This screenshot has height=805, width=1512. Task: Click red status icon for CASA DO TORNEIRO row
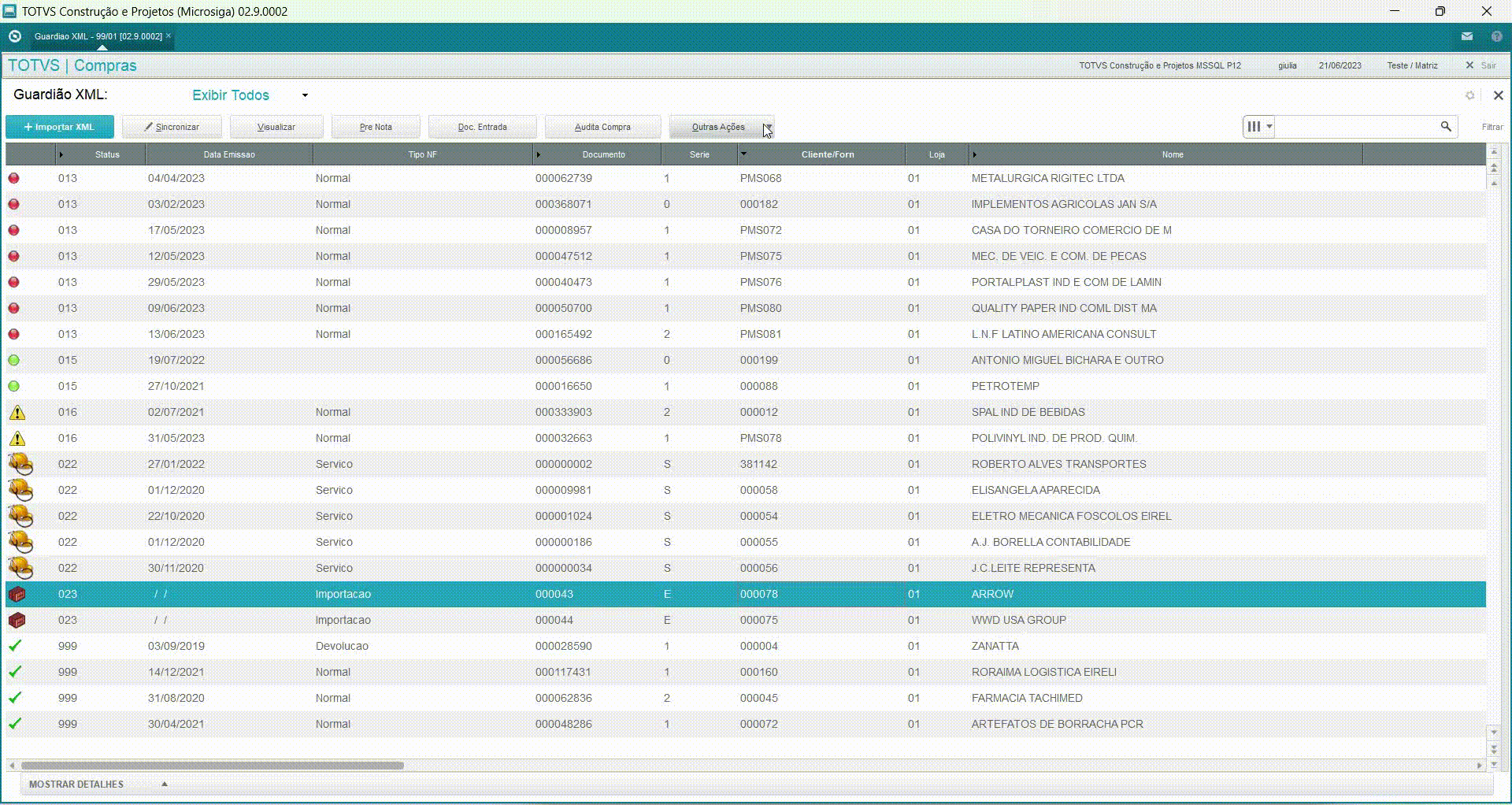13,230
